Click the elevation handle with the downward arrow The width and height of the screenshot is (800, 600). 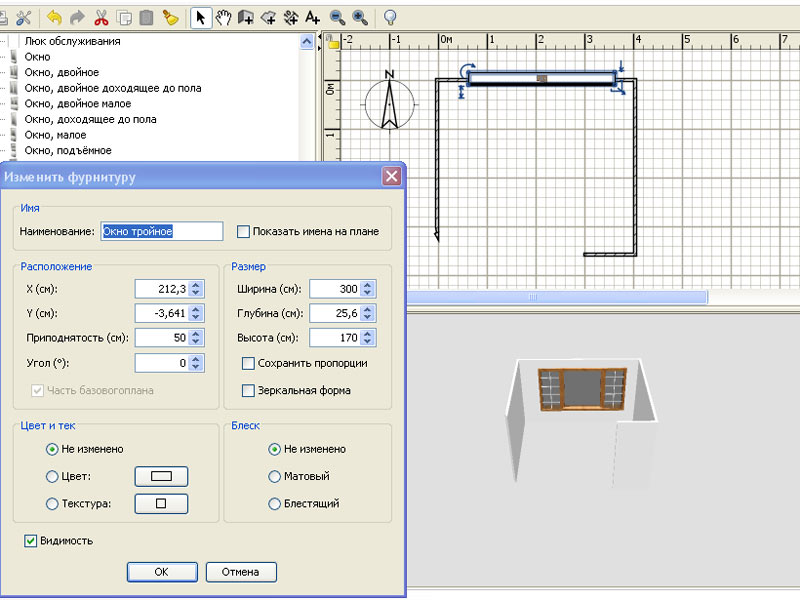(x=621, y=66)
